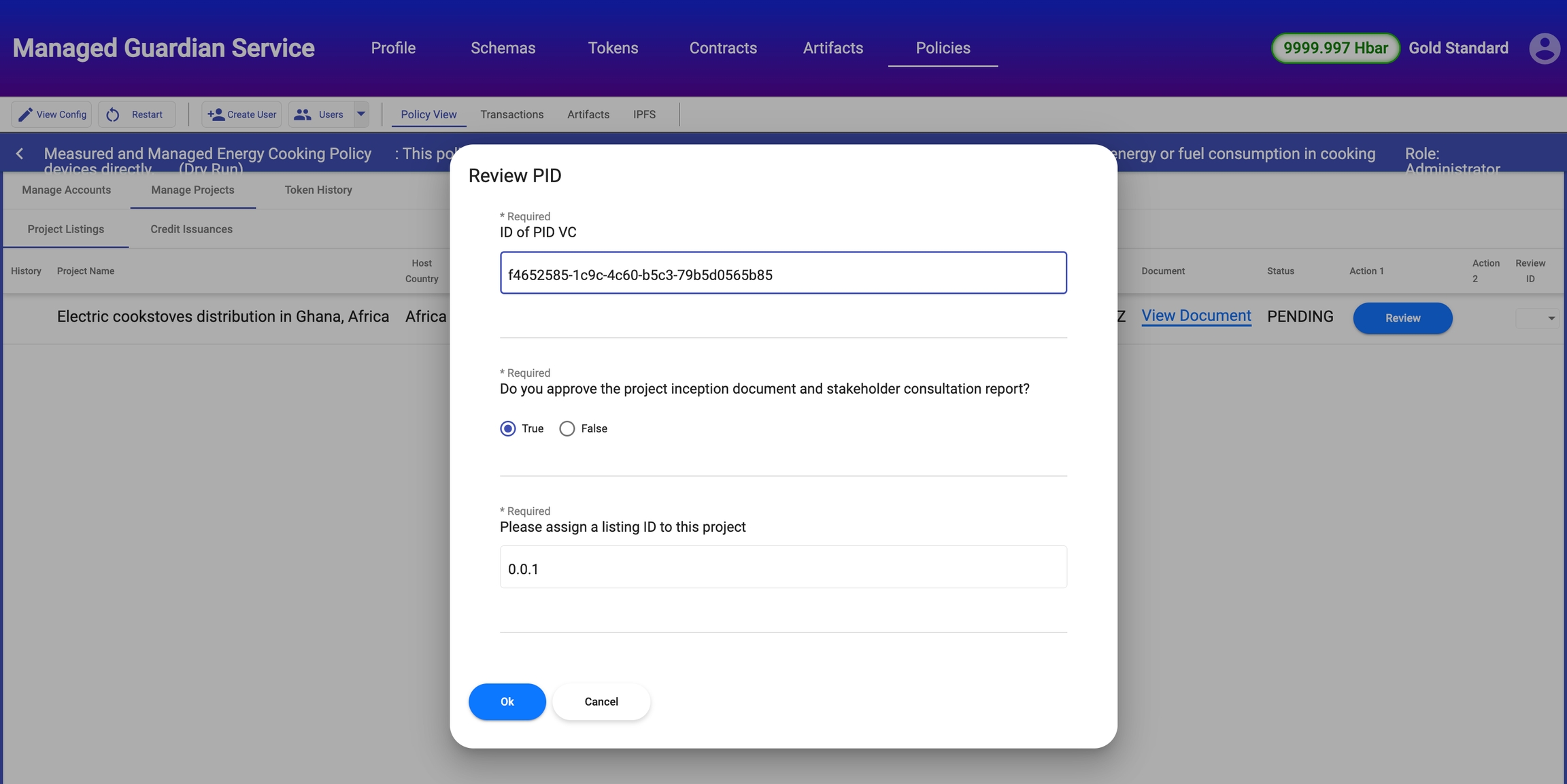The image size is (1567, 784).
Task: Expand the Users dropdown arrow
Action: [361, 114]
